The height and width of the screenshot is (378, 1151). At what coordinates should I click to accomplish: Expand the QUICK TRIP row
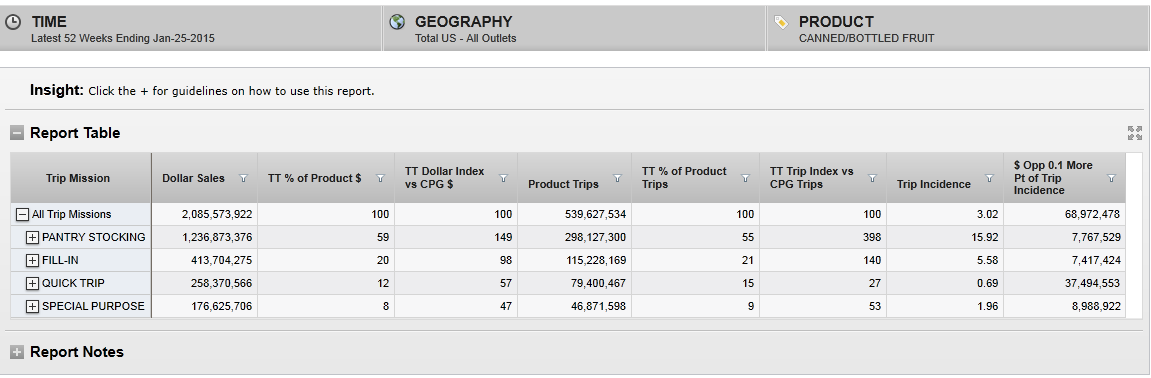pos(32,283)
